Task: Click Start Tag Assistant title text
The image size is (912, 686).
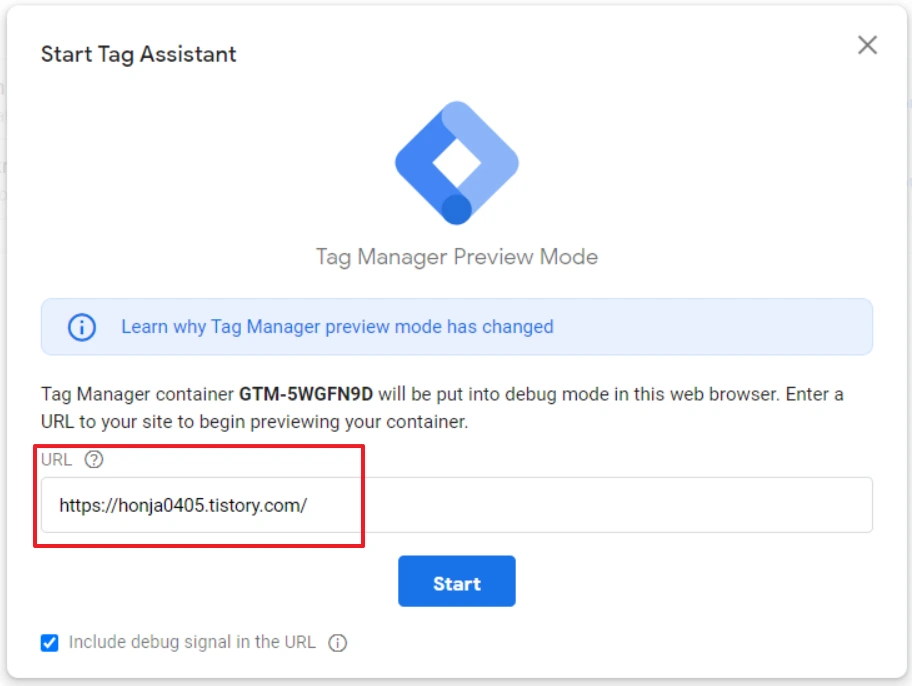Action: 138,54
